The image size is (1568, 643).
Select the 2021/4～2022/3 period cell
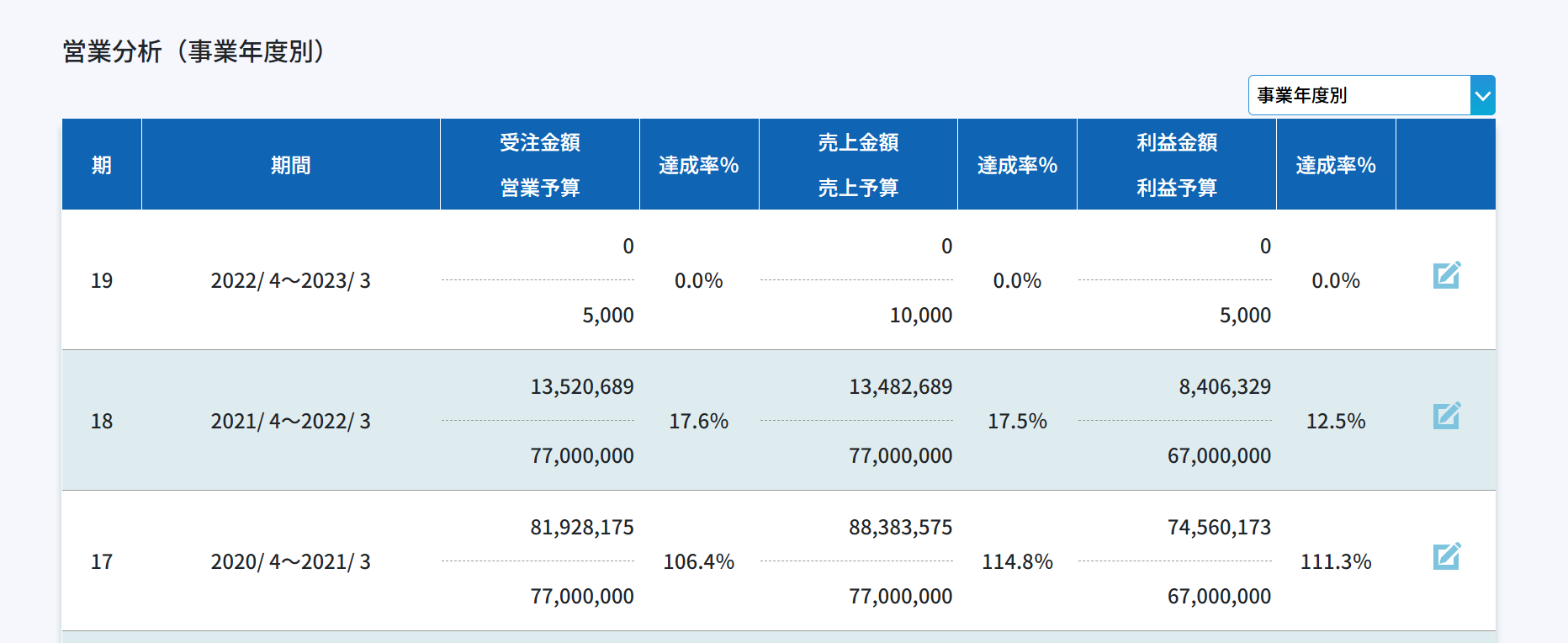point(290,421)
